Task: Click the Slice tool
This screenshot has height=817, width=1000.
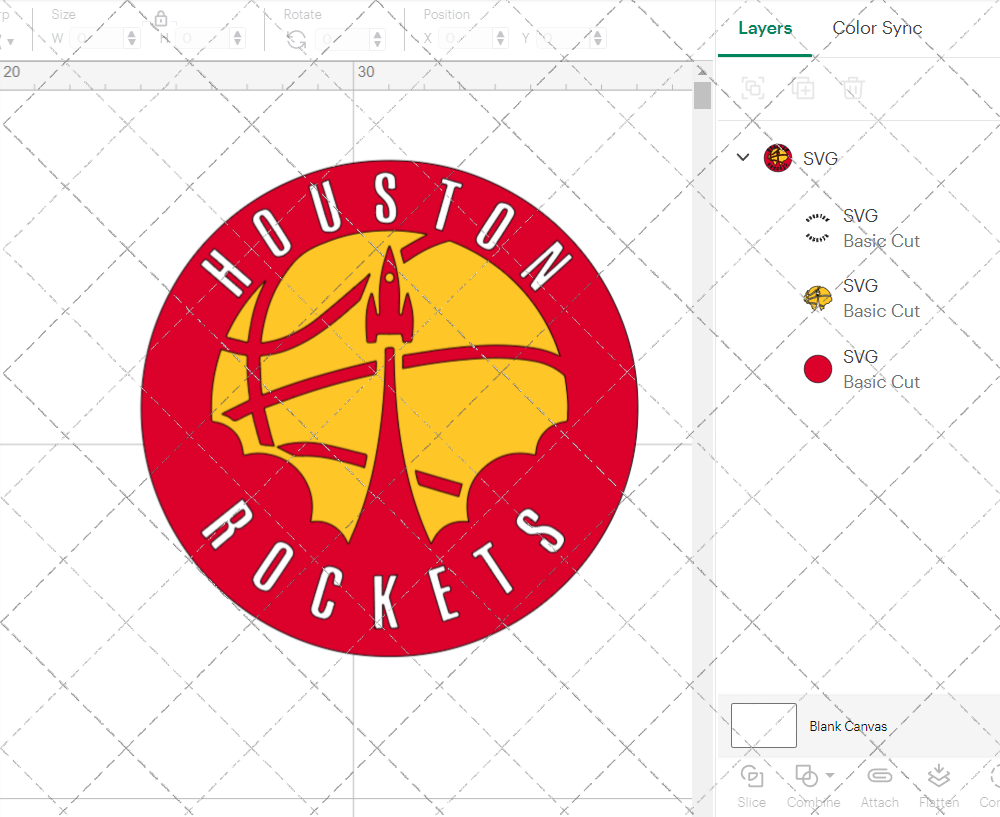Action: point(752,785)
